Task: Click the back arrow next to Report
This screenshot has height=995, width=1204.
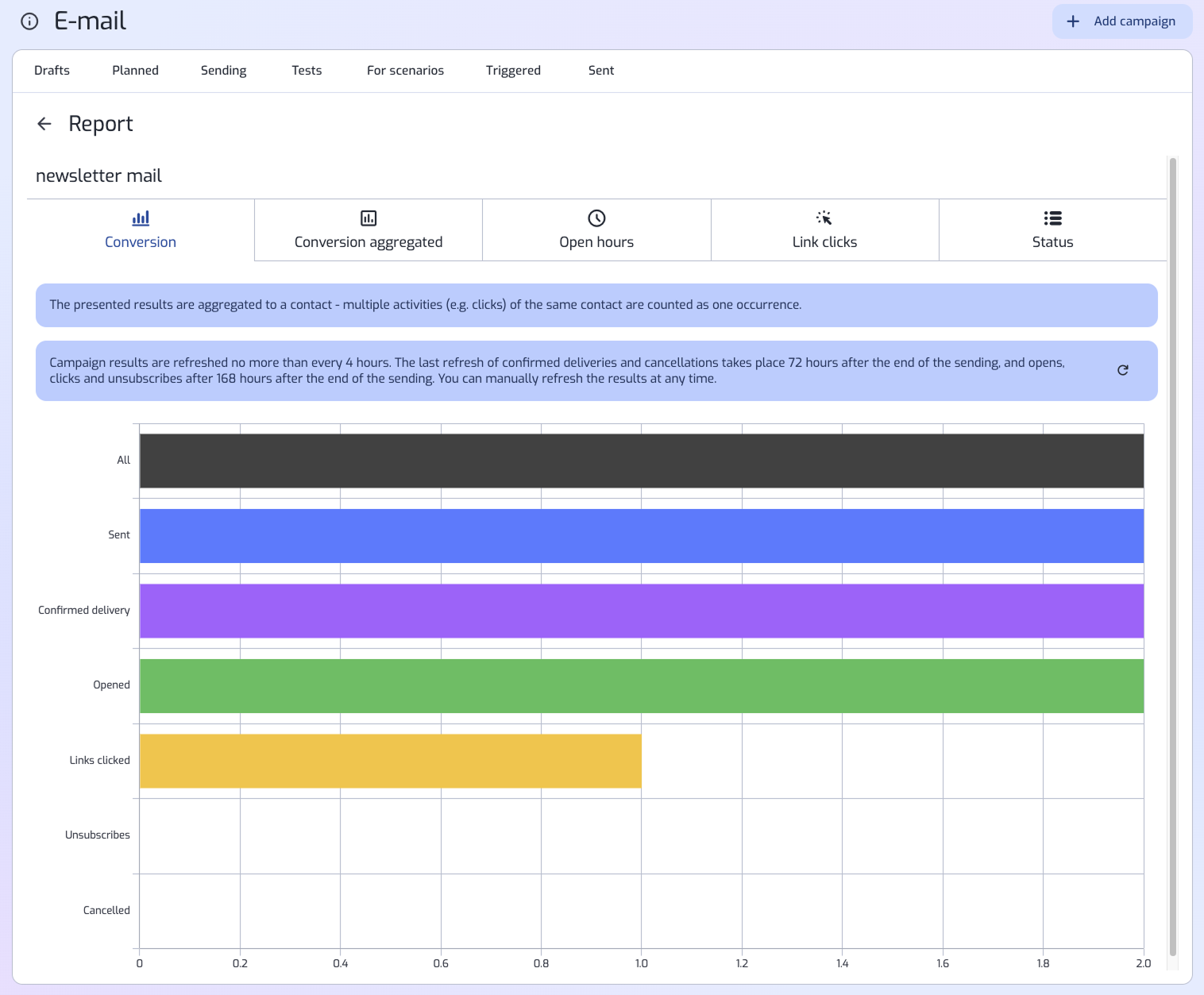Action: (44, 124)
